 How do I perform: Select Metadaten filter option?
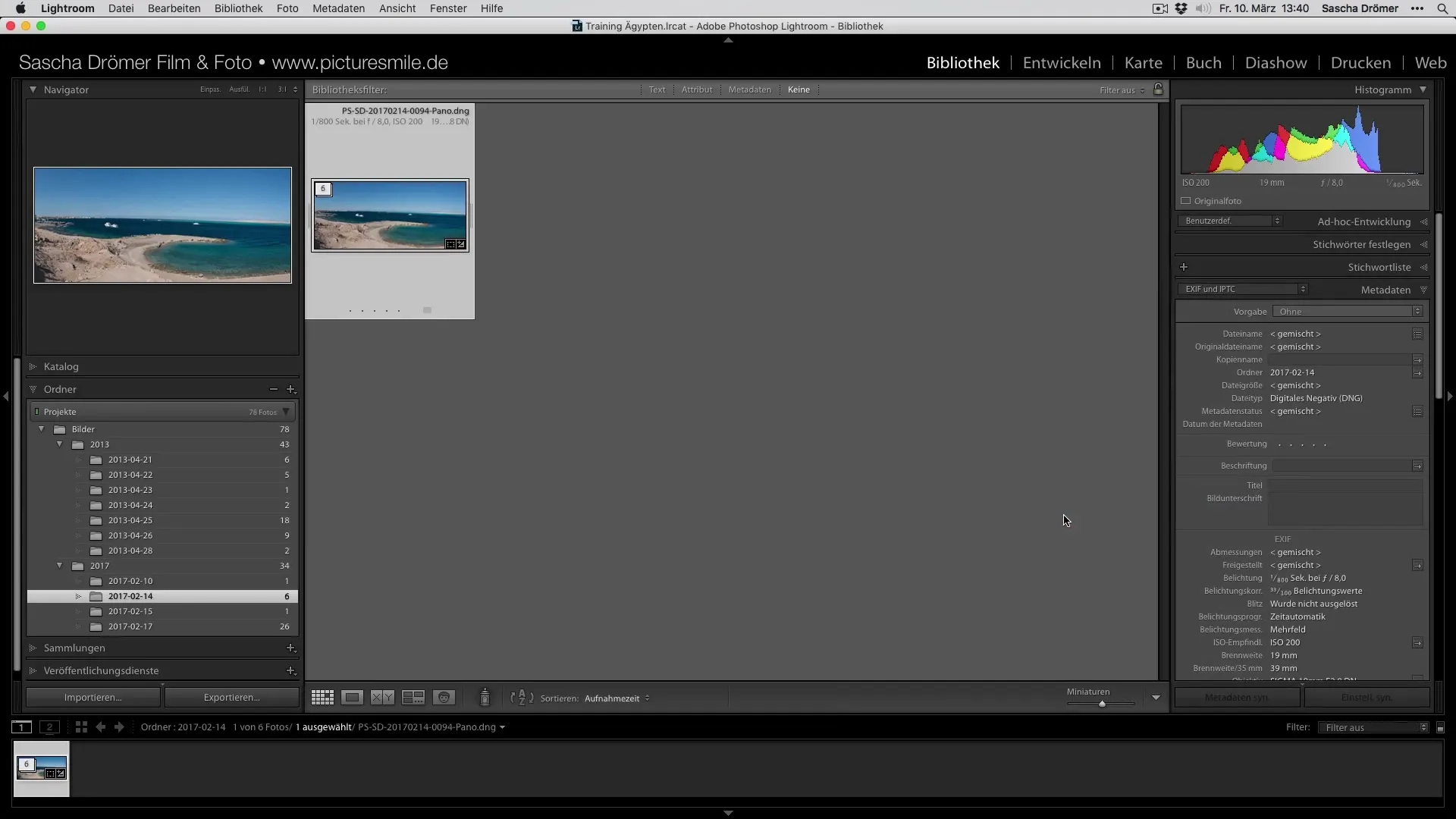tap(750, 89)
